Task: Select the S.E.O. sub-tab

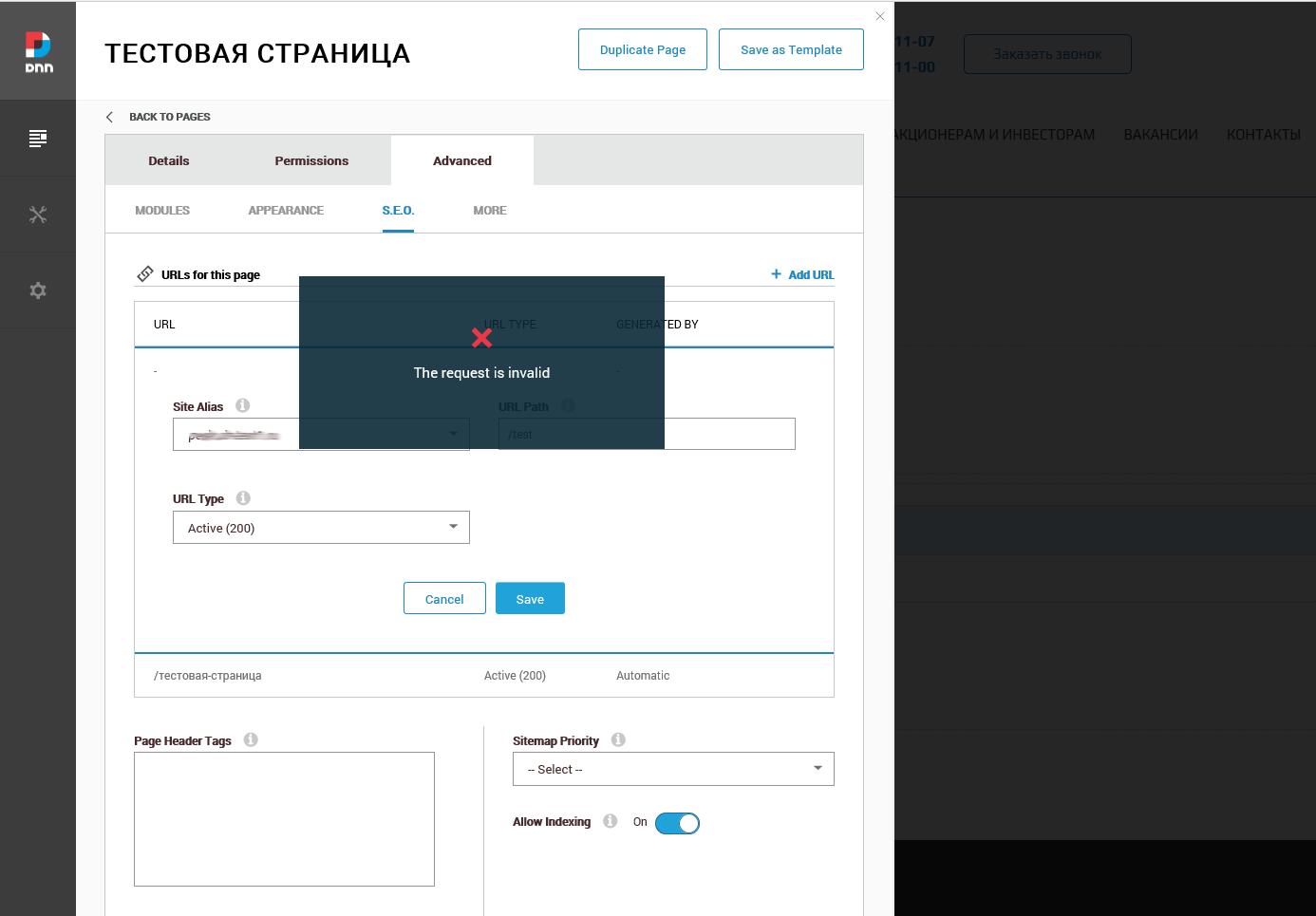Action: click(x=398, y=211)
